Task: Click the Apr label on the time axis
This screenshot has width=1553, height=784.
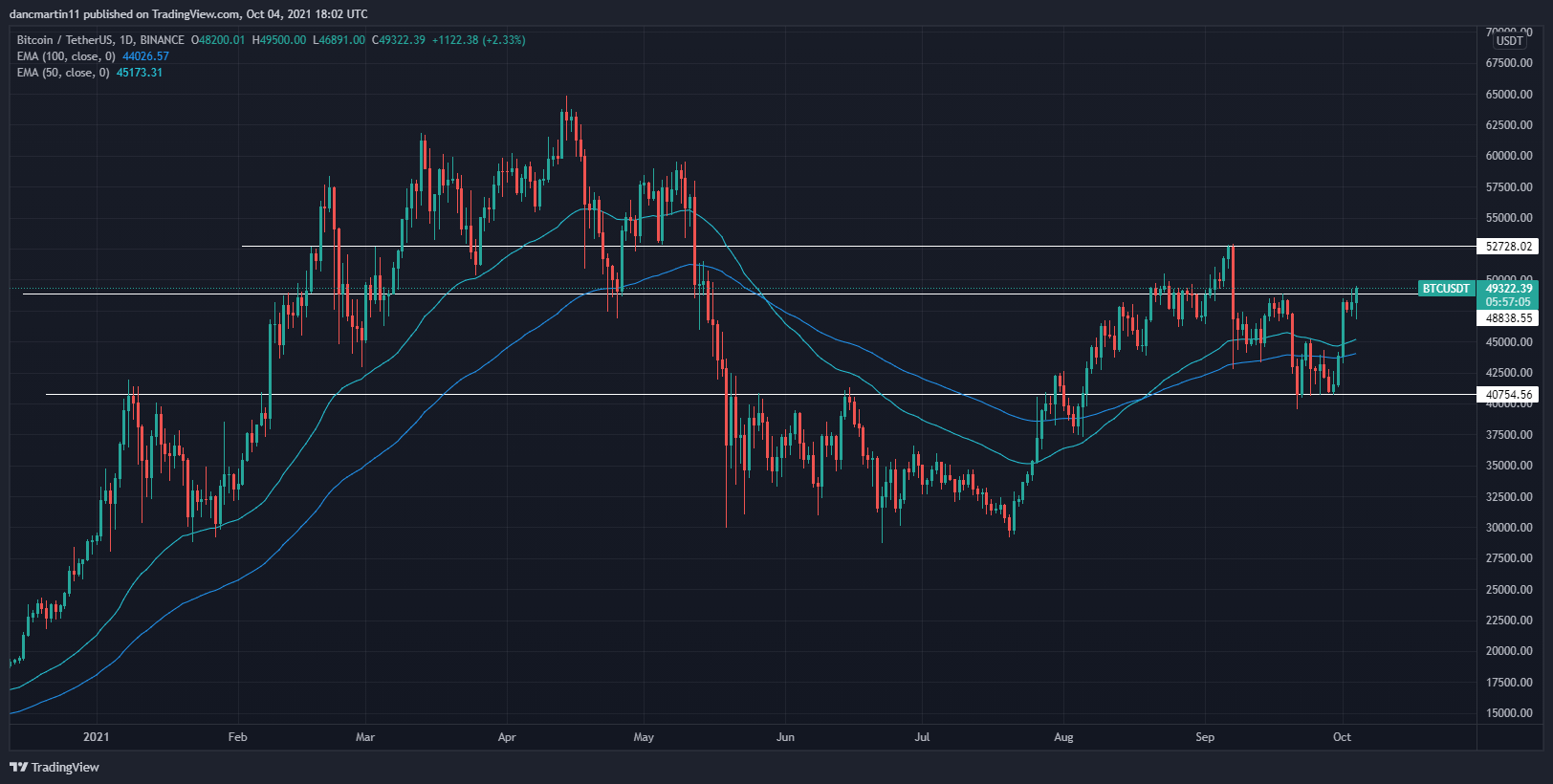Action: (x=507, y=737)
